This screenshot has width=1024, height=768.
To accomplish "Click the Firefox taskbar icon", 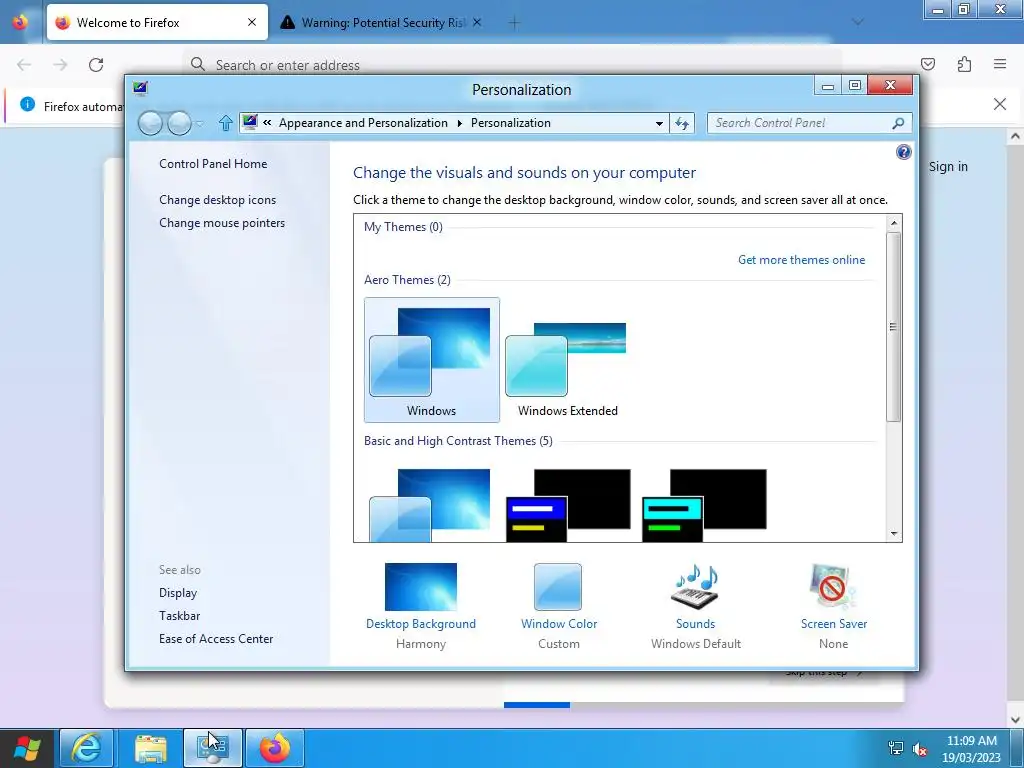I will click(275, 748).
